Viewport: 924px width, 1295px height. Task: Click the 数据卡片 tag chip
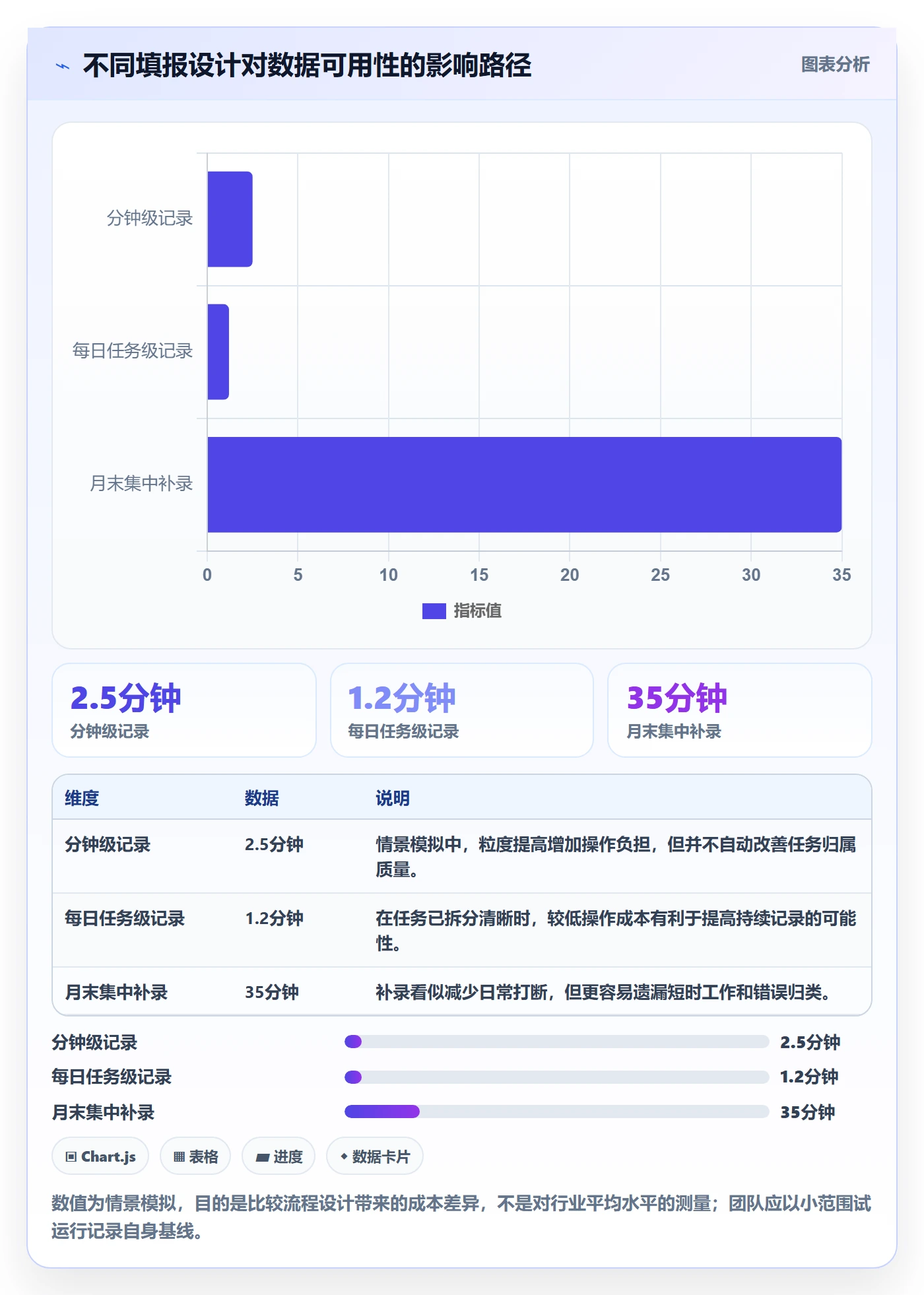375,1157
